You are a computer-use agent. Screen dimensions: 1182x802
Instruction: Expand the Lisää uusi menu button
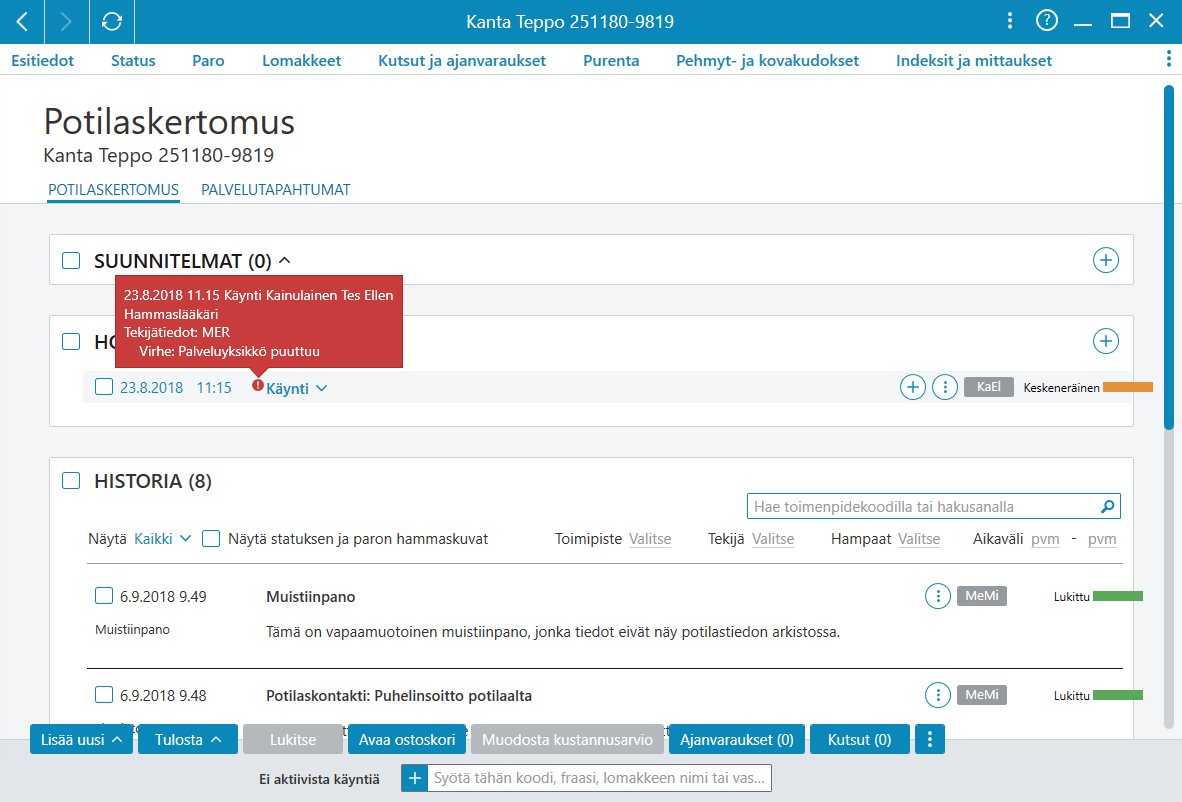point(81,739)
